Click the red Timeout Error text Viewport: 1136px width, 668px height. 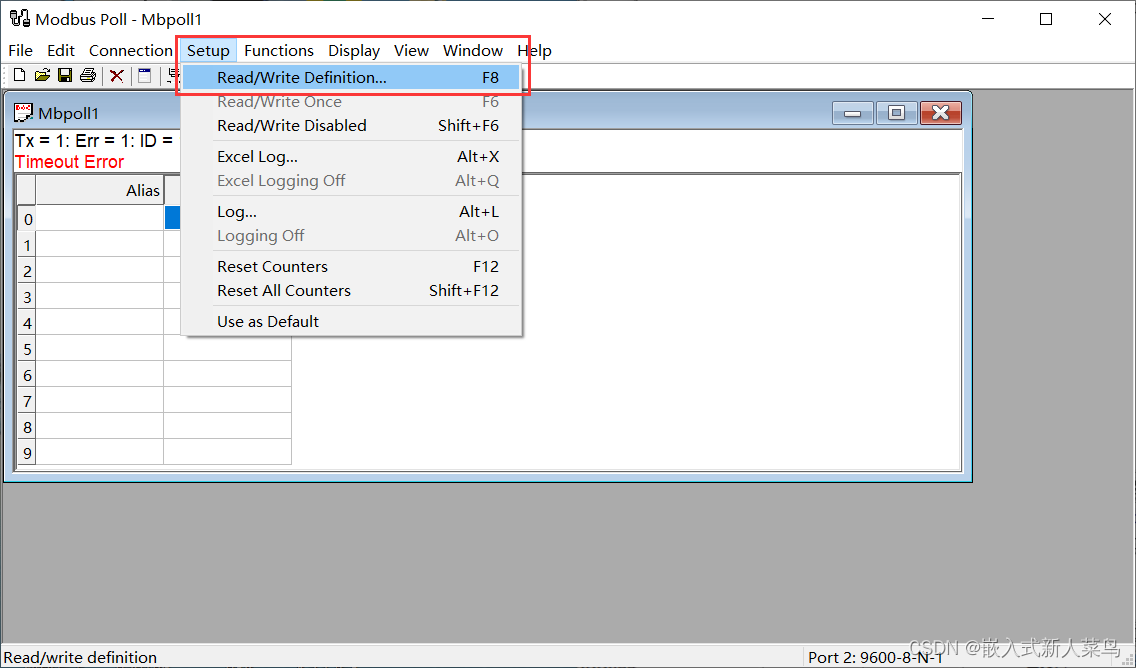click(x=70, y=162)
